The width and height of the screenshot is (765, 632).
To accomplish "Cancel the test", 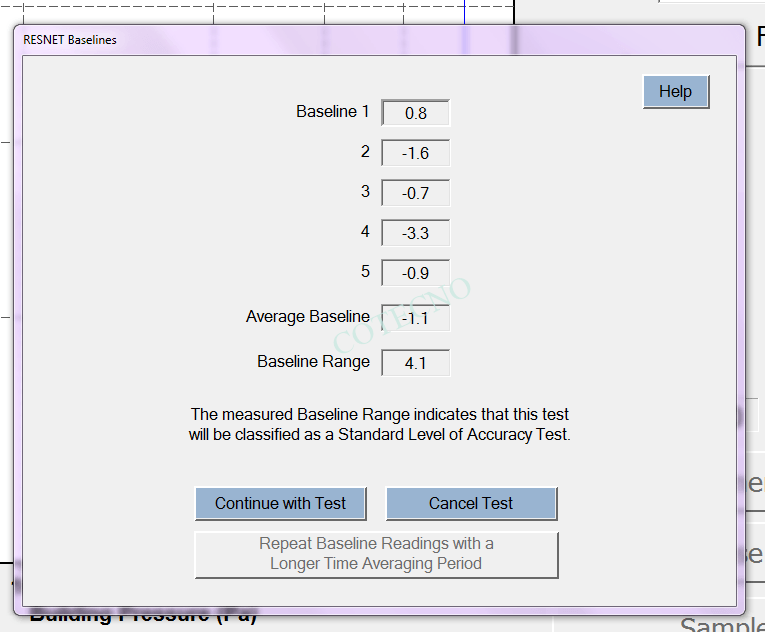I will pyautogui.click(x=471, y=504).
